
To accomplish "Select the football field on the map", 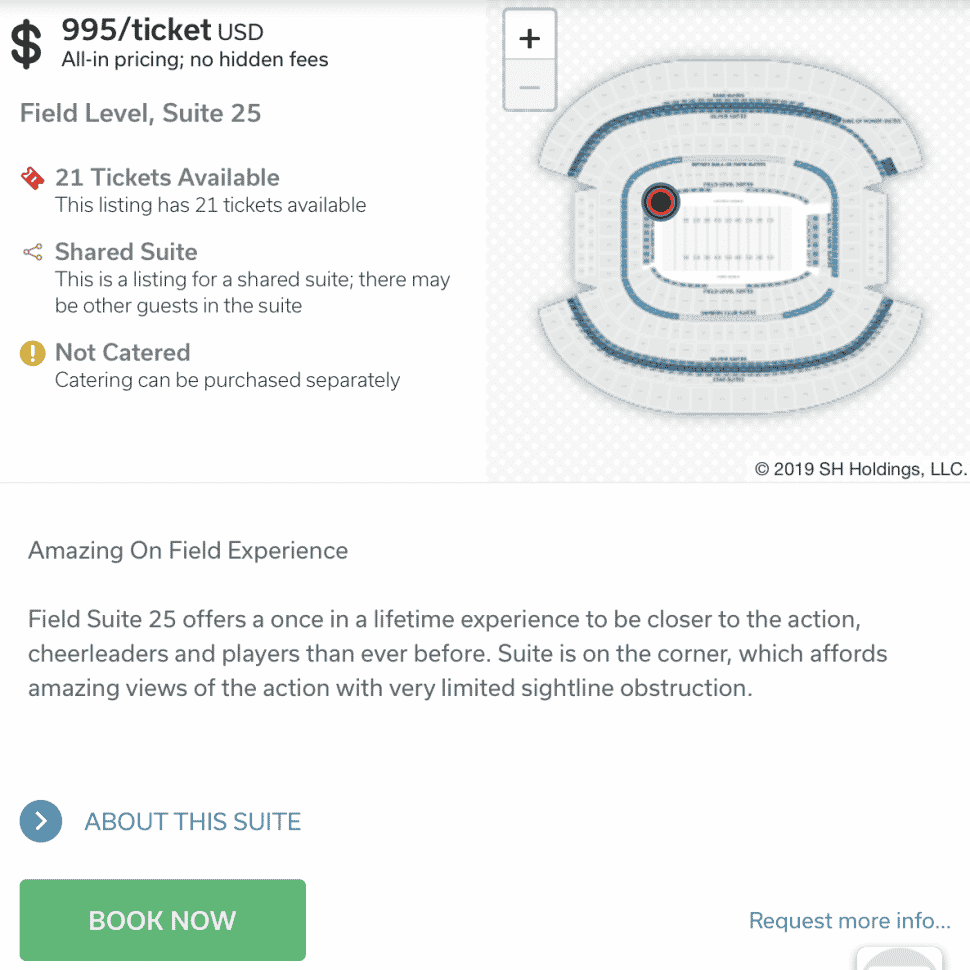I will (x=730, y=238).
